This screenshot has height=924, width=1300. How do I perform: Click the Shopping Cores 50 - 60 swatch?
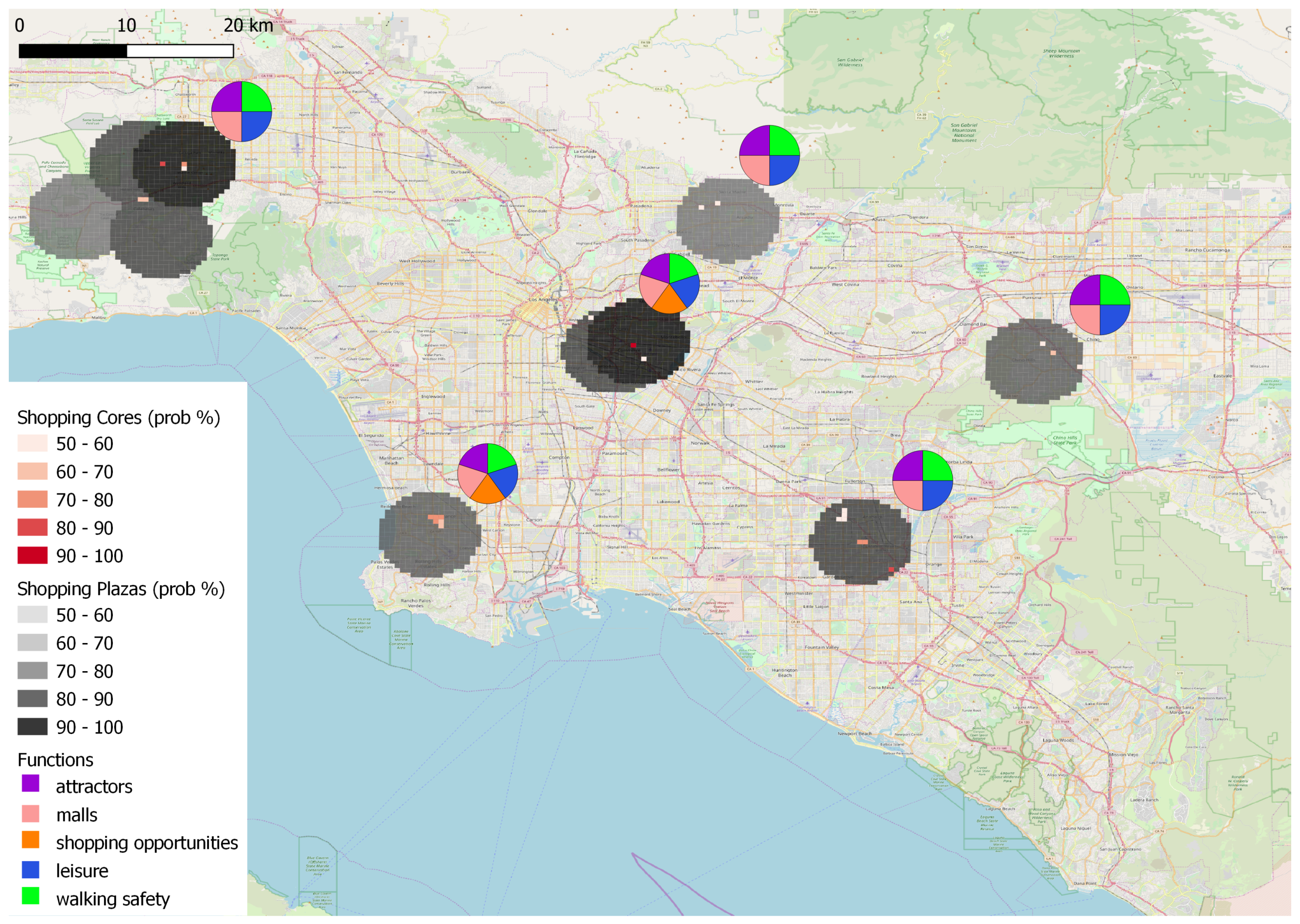(x=32, y=443)
